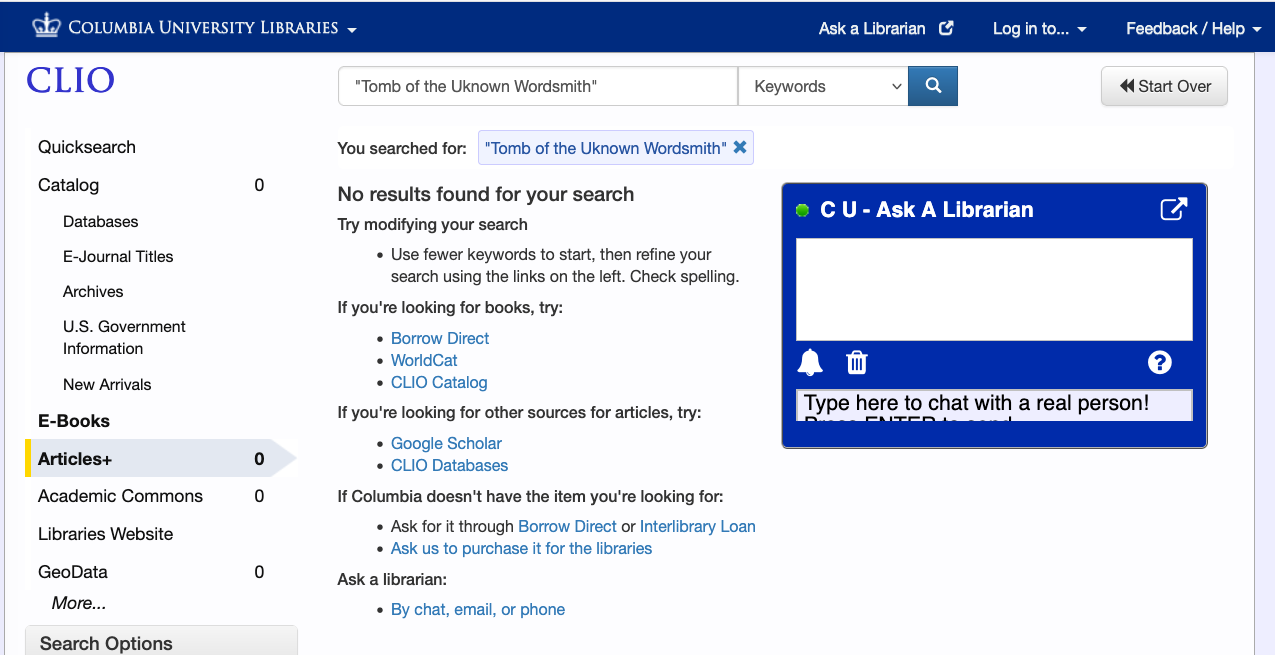This screenshot has width=1275, height=655.
Task: Clear the chat using the trash icon
Action: (x=857, y=362)
